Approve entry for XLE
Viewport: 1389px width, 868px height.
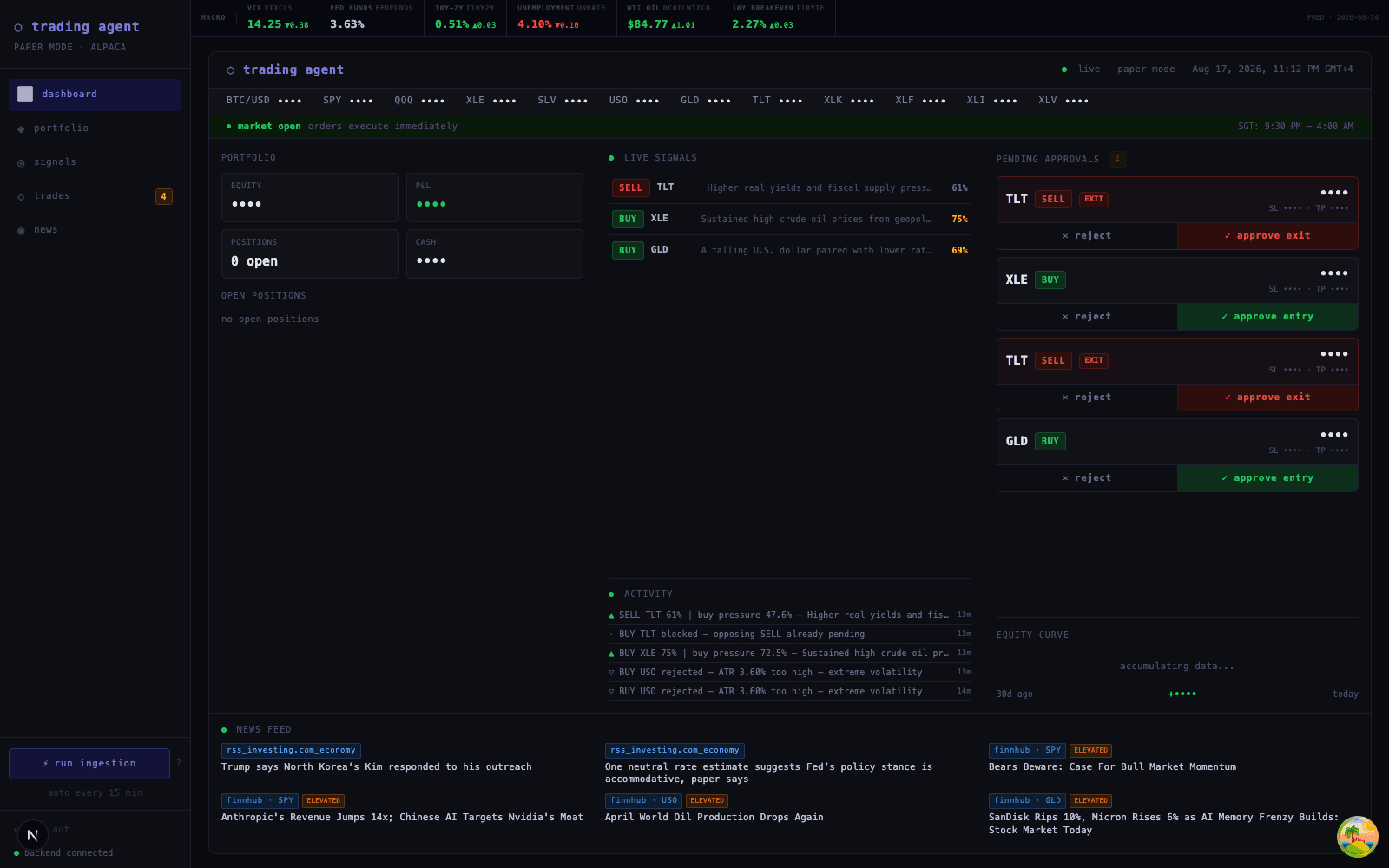(x=1267, y=317)
